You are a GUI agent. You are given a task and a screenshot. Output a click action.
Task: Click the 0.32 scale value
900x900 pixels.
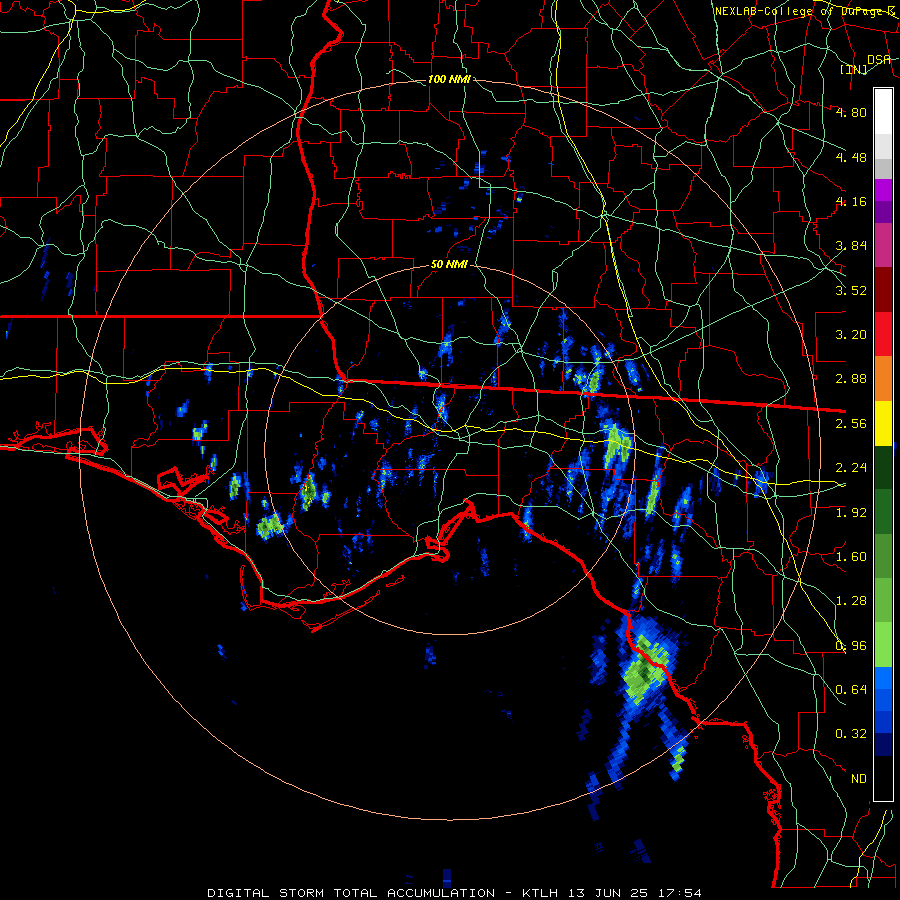851,734
